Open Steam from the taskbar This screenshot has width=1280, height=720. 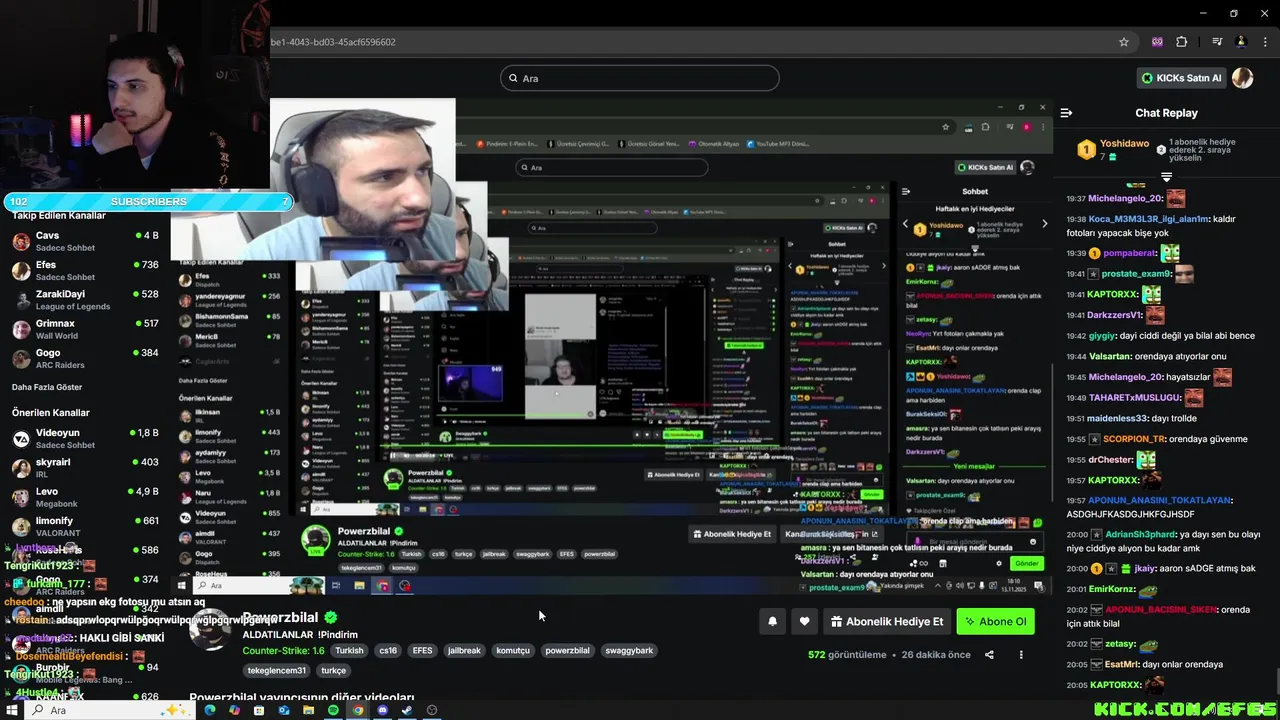coord(407,710)
